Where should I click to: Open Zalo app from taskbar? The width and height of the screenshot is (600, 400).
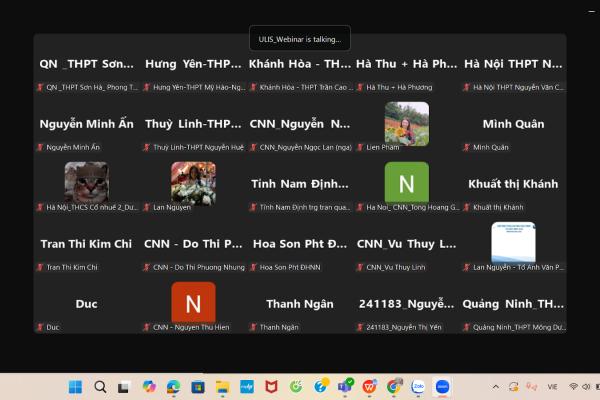(x=418, y=387)
